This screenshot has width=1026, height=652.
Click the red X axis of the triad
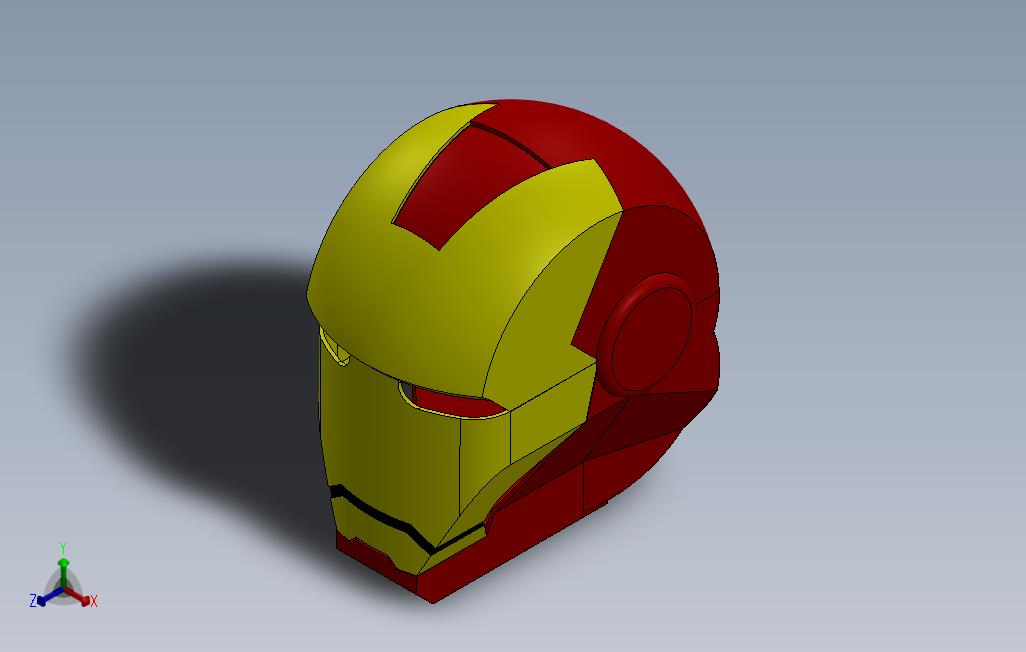(77, 596)
